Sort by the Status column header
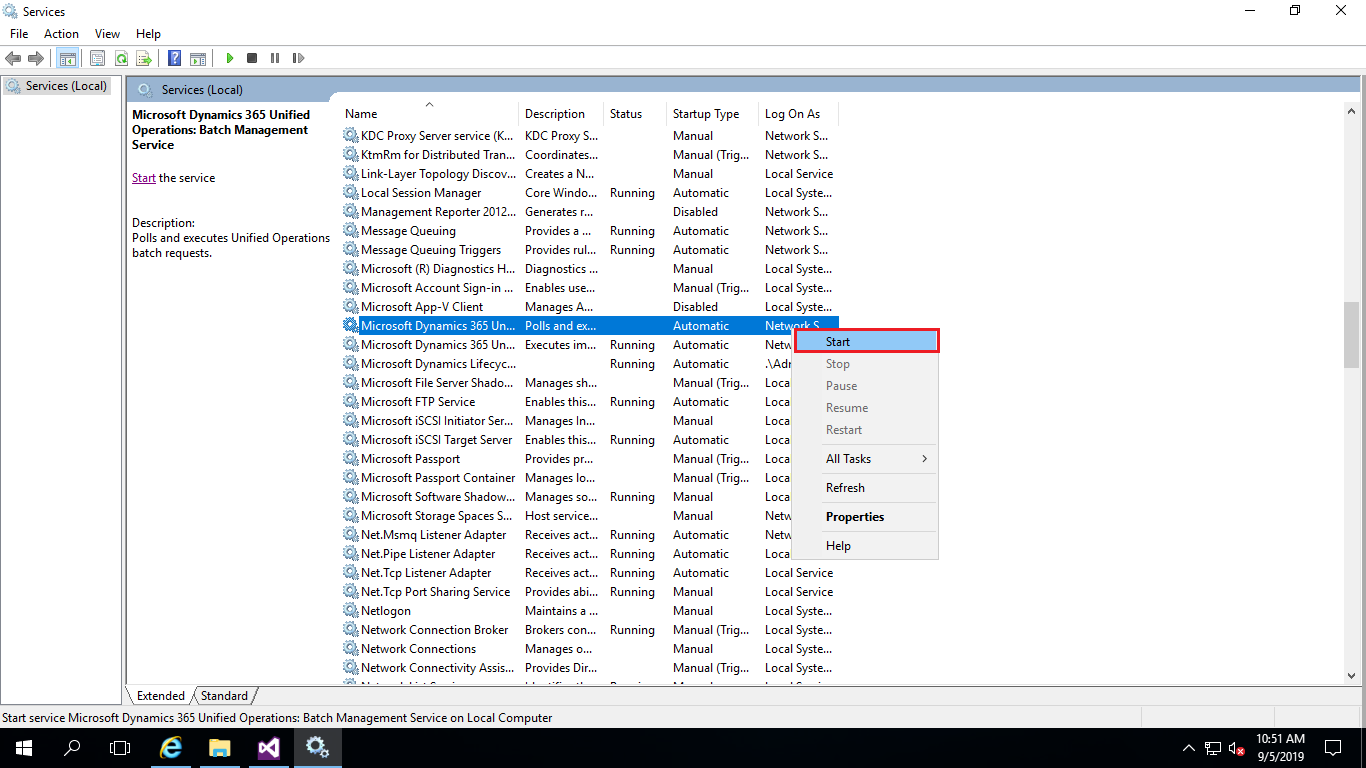Screen dimensions: 1366x768 point(635,114)
